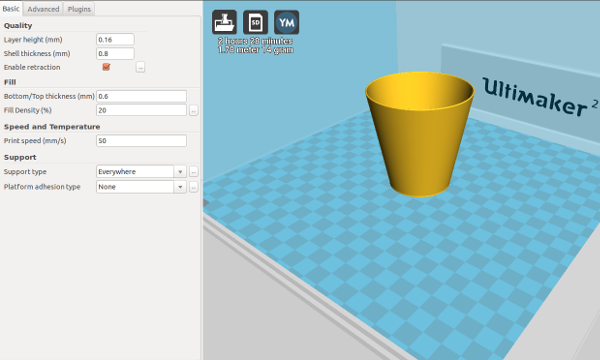
Task: Open Fill Density extra settings button
Action: tap(193, 110)
